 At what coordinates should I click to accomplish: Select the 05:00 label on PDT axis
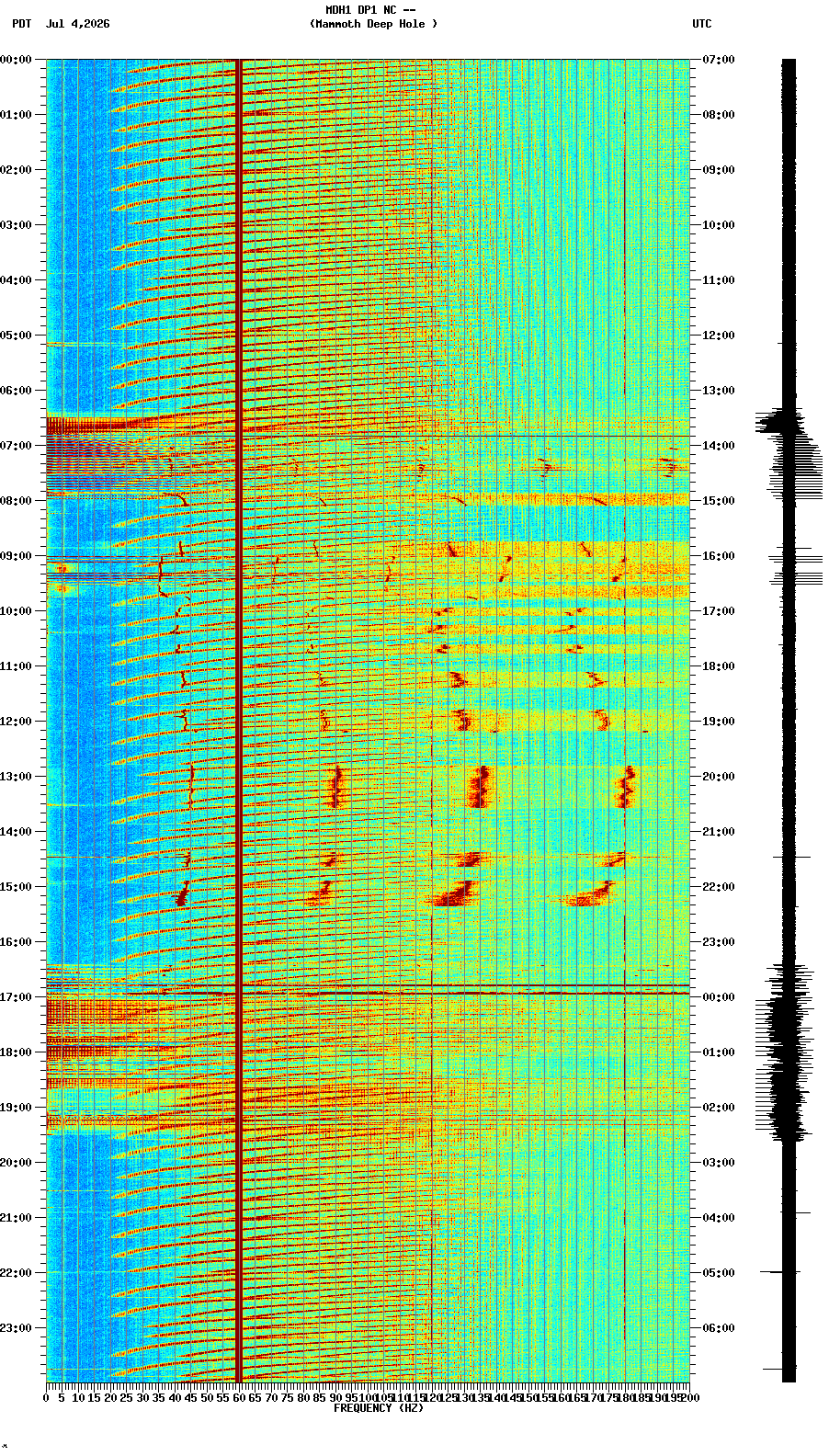[x=16, y=336]
